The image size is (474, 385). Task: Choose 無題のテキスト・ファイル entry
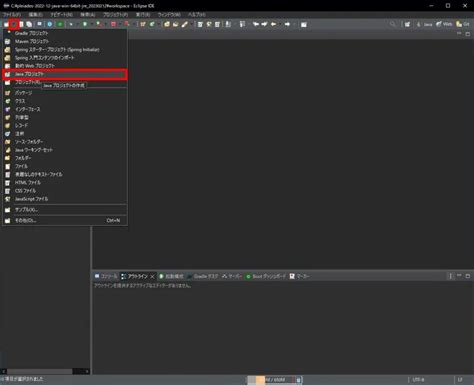tap(65, 174)
